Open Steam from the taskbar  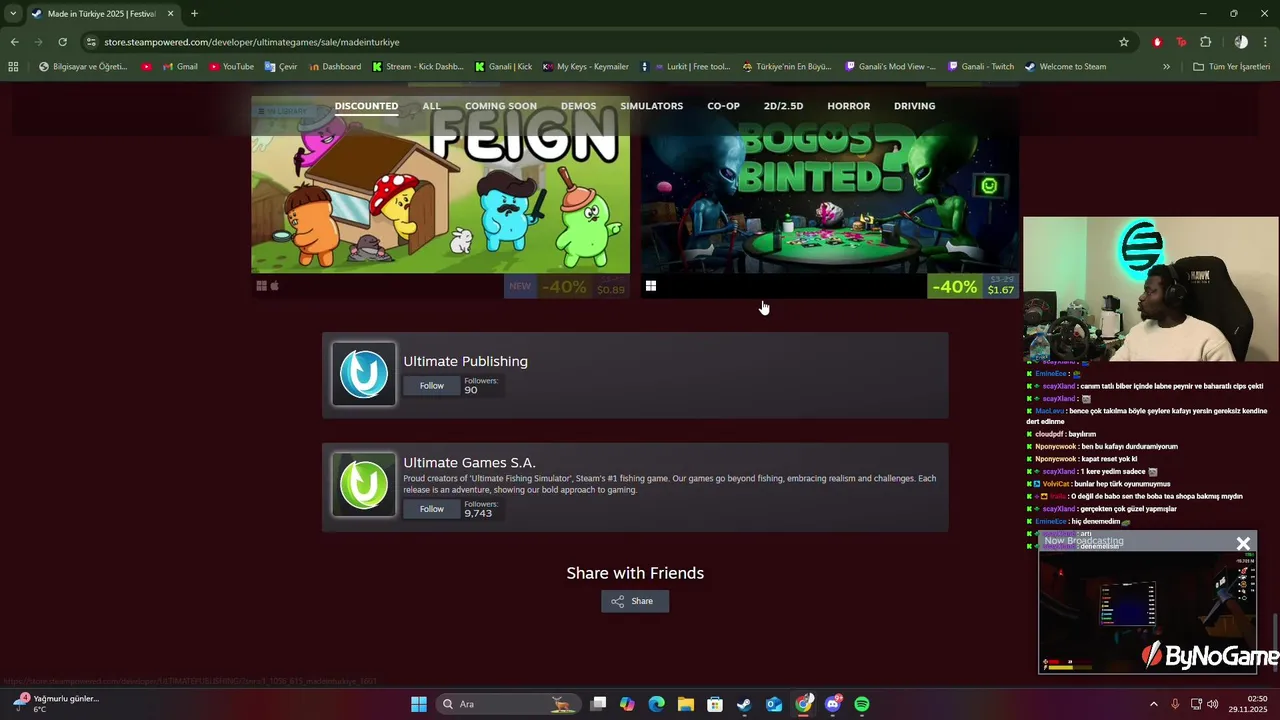pyautogui.click(x=744, y=704)
